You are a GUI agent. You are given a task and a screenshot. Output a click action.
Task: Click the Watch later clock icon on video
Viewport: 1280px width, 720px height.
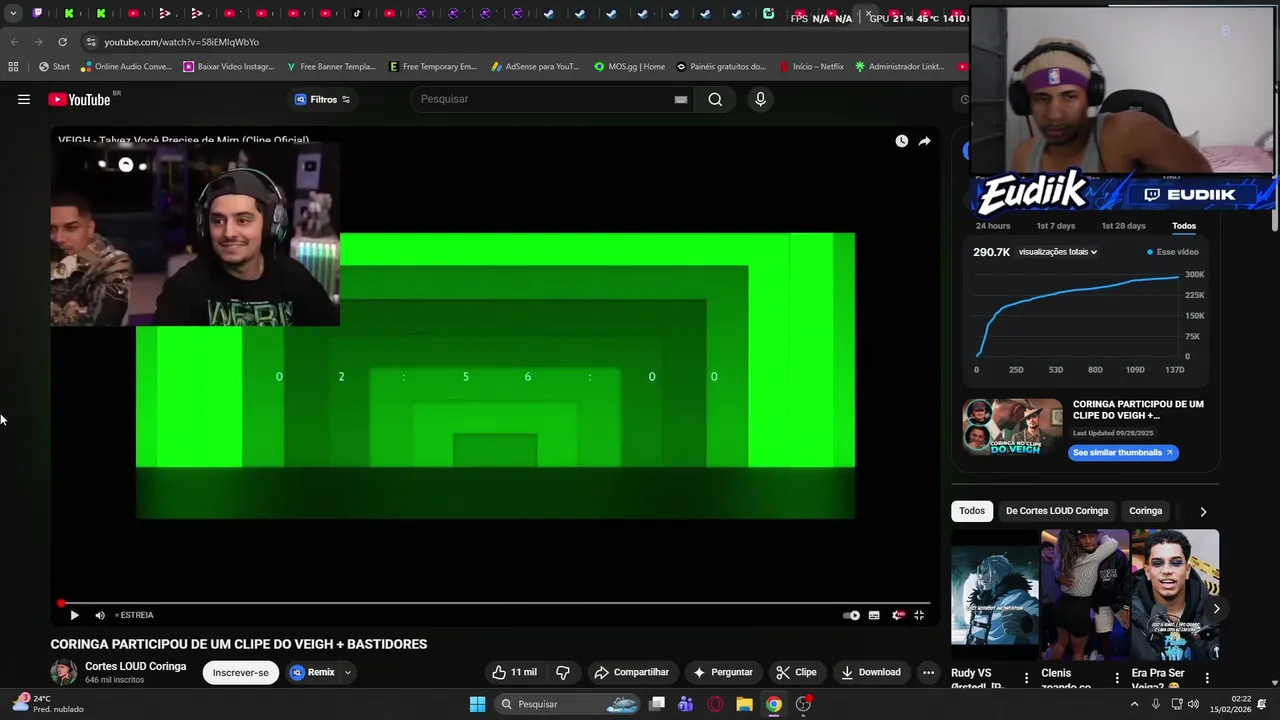[901, 141]
